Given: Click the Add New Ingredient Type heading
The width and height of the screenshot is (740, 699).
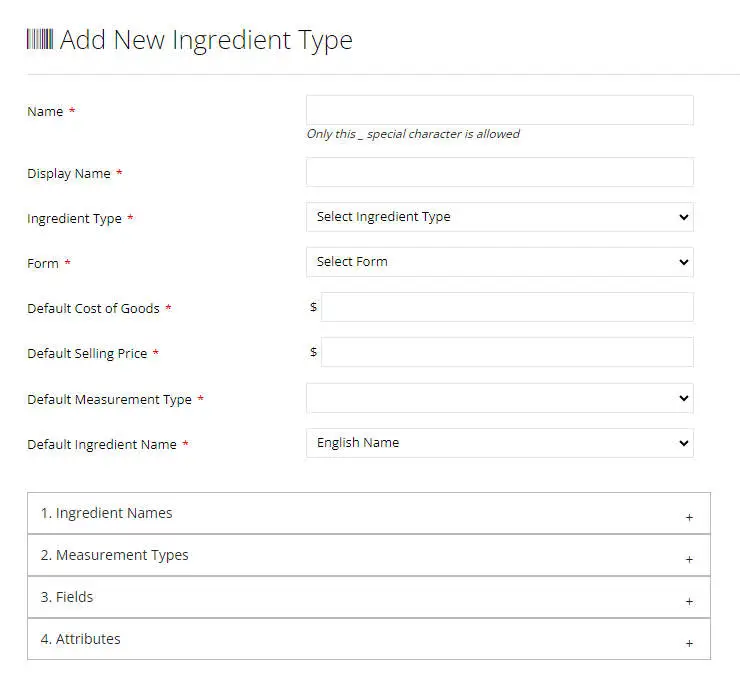Looking at the screenshot, I should (x=206, y=40).
